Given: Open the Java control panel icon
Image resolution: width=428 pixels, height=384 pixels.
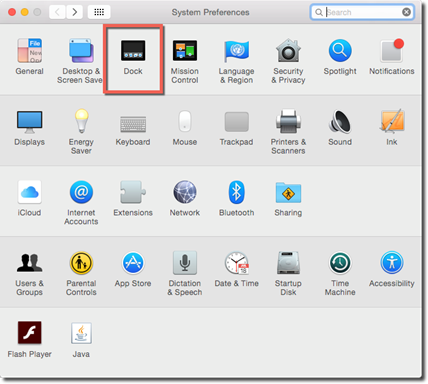Looking at the screenshot, I should [x=81, y=333].
